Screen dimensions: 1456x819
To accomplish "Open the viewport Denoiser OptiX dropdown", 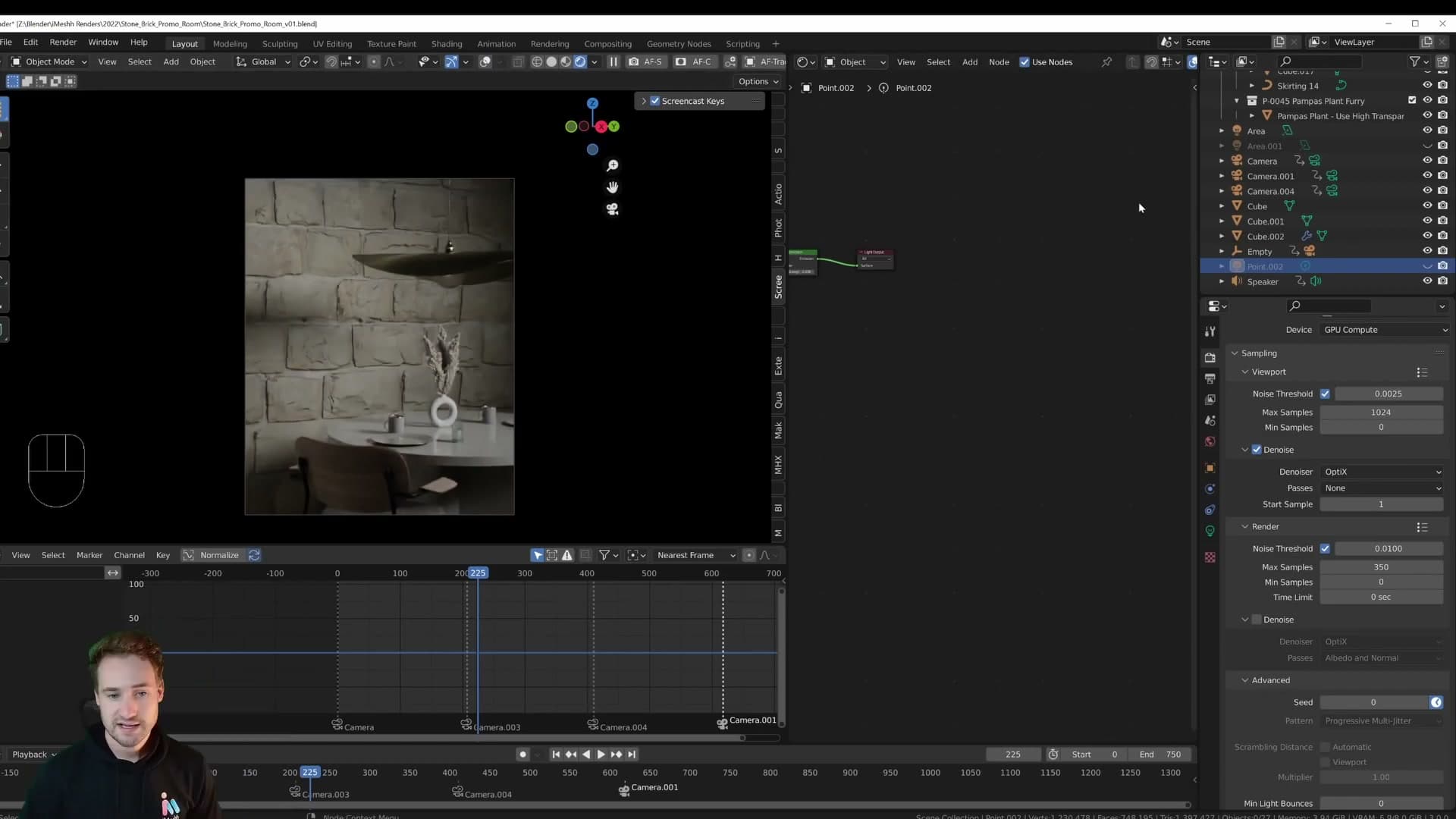I will (1382, 472).
